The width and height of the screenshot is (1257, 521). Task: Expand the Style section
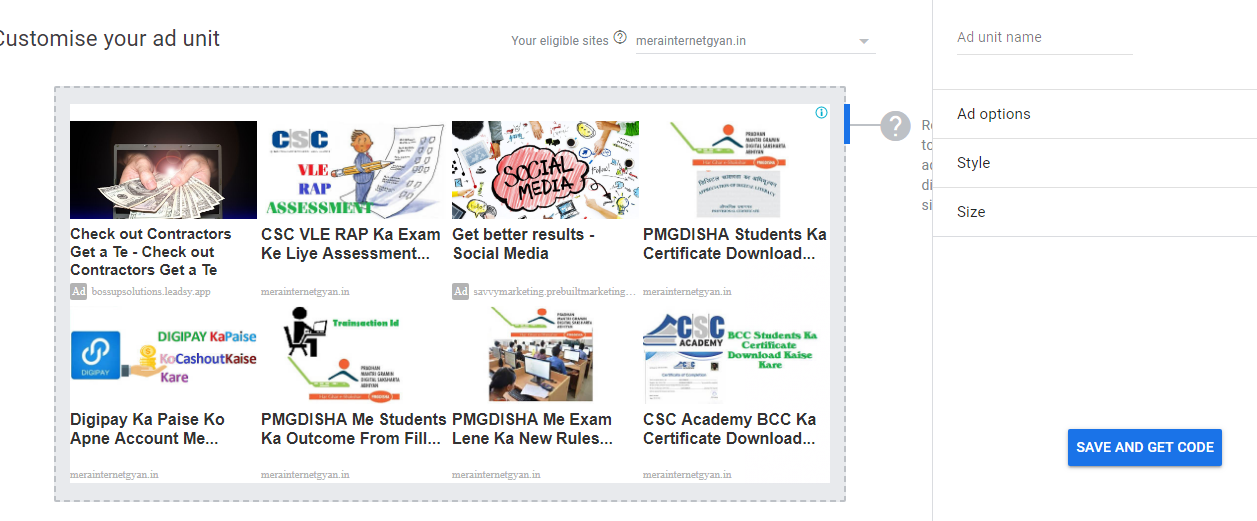(1094, 163)
